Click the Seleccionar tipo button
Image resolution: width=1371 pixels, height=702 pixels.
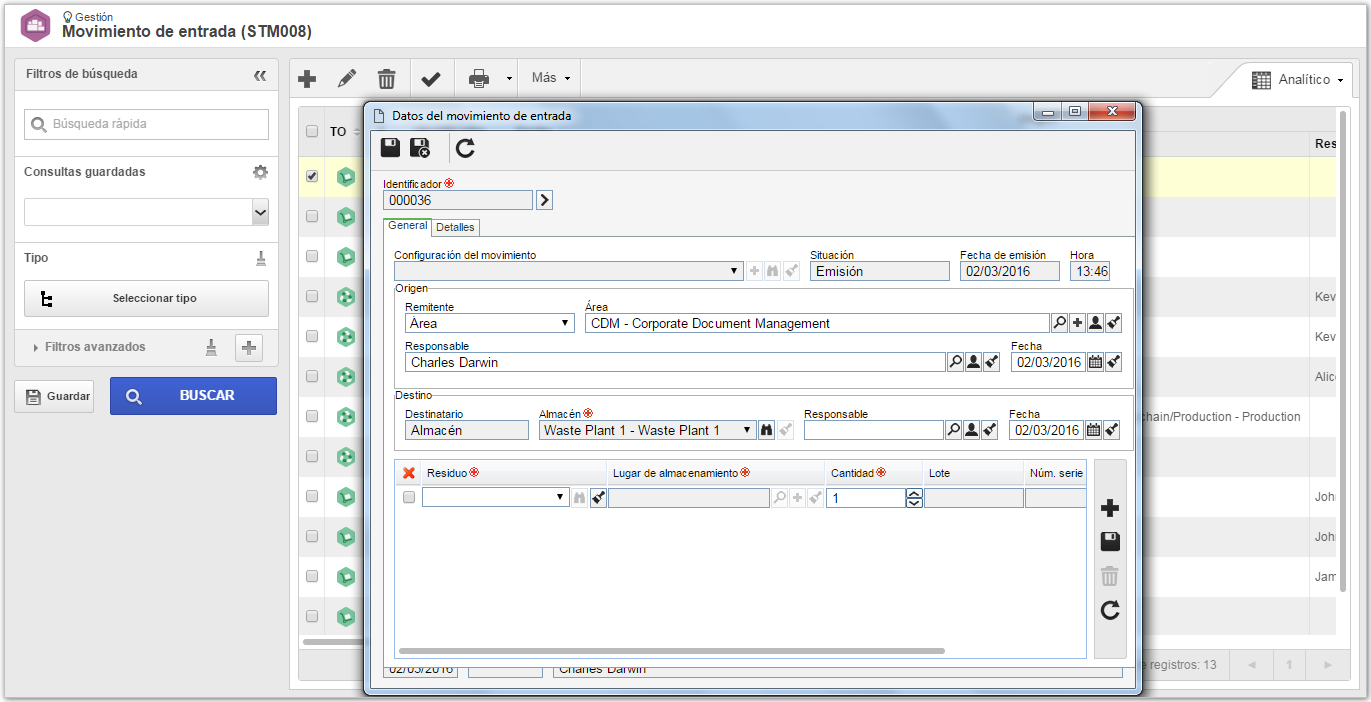(x=146, y=299)
